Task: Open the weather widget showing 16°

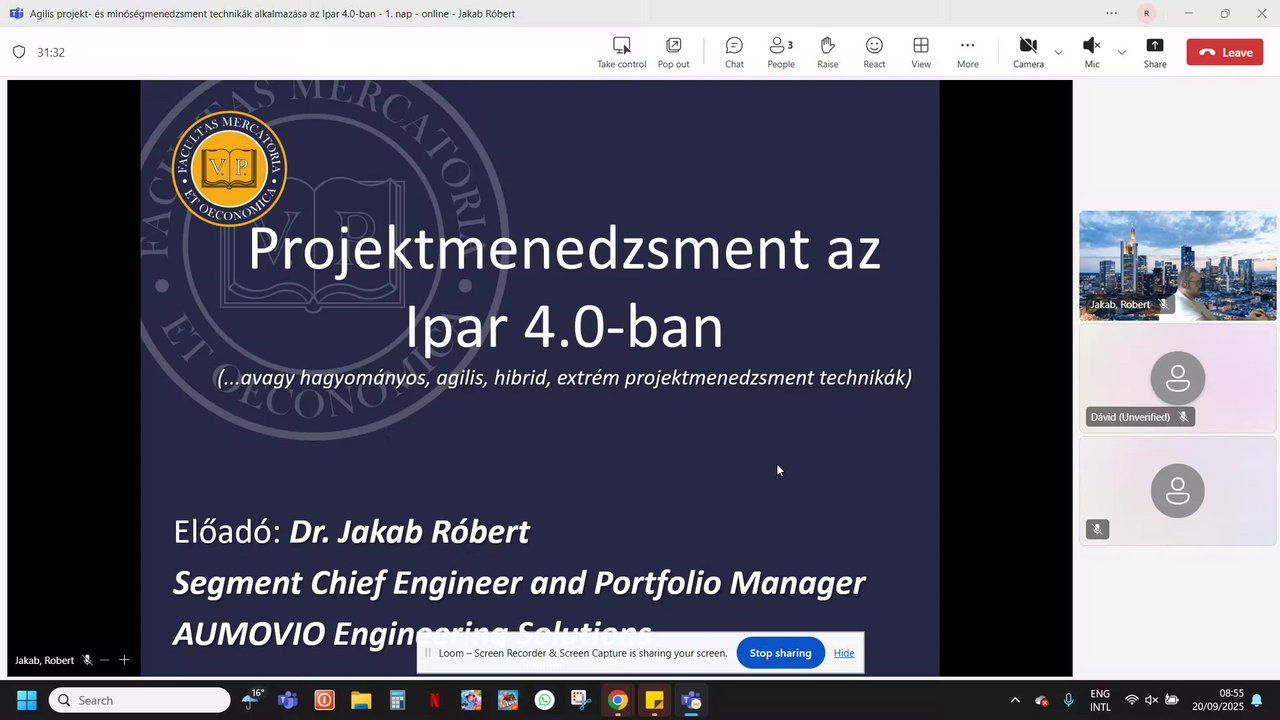Action: (252, 699)
